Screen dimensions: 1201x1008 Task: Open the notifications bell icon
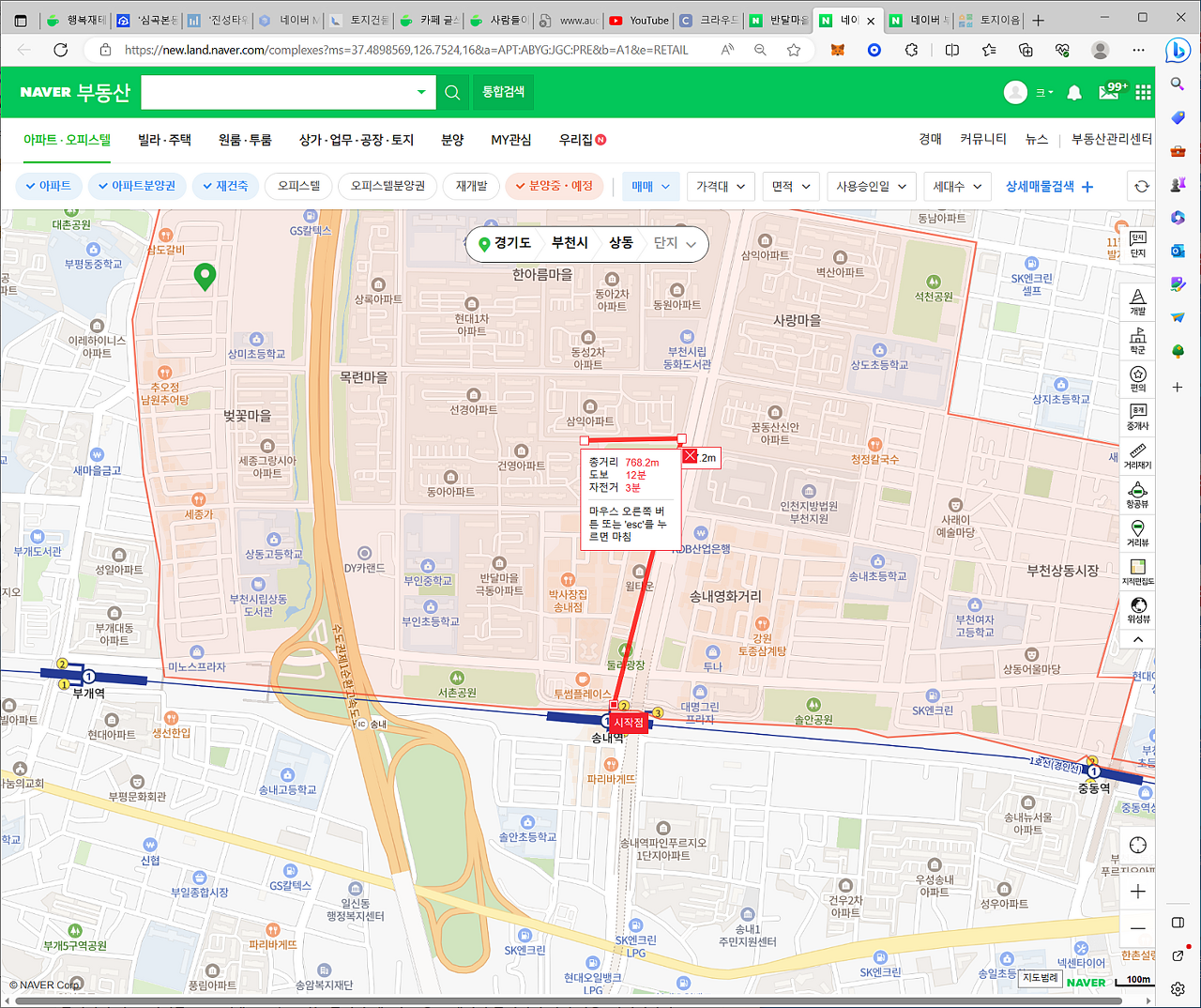pyautogui.click(x=1074, y=92)
